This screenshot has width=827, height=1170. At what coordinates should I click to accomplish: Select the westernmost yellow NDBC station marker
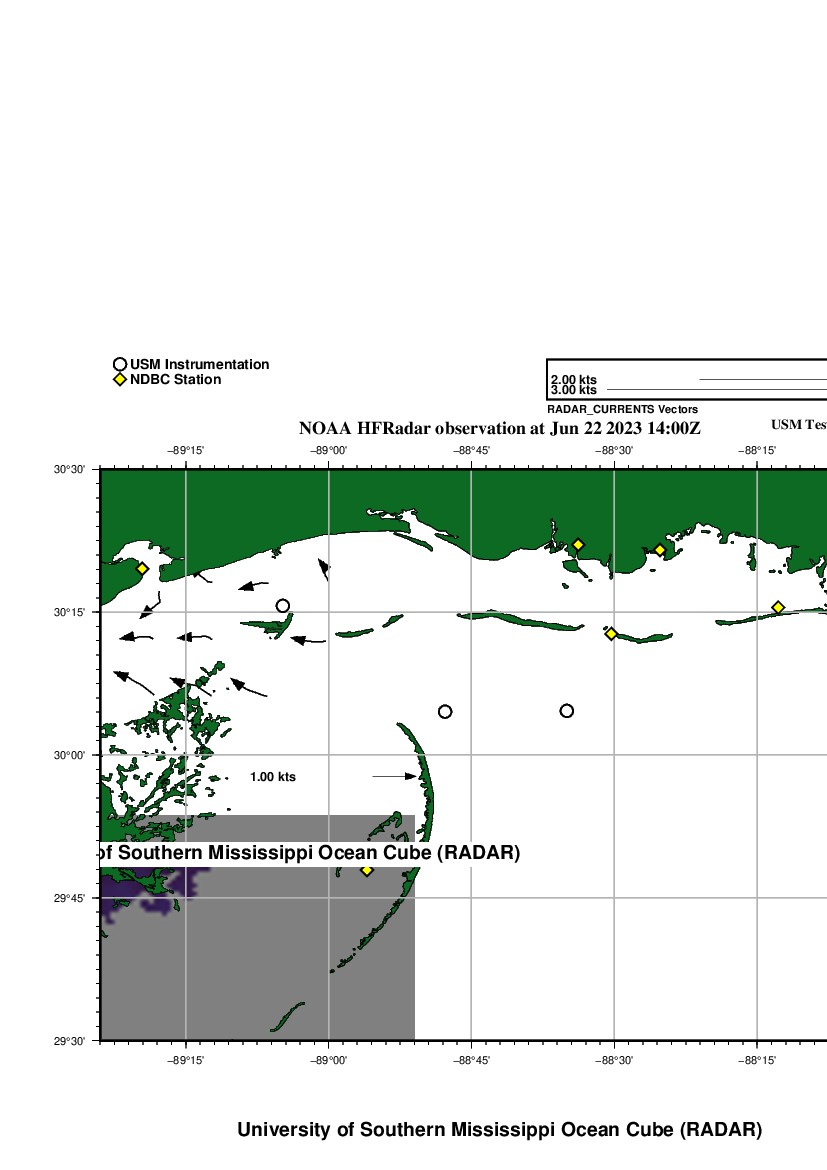[x=142, y=568]
